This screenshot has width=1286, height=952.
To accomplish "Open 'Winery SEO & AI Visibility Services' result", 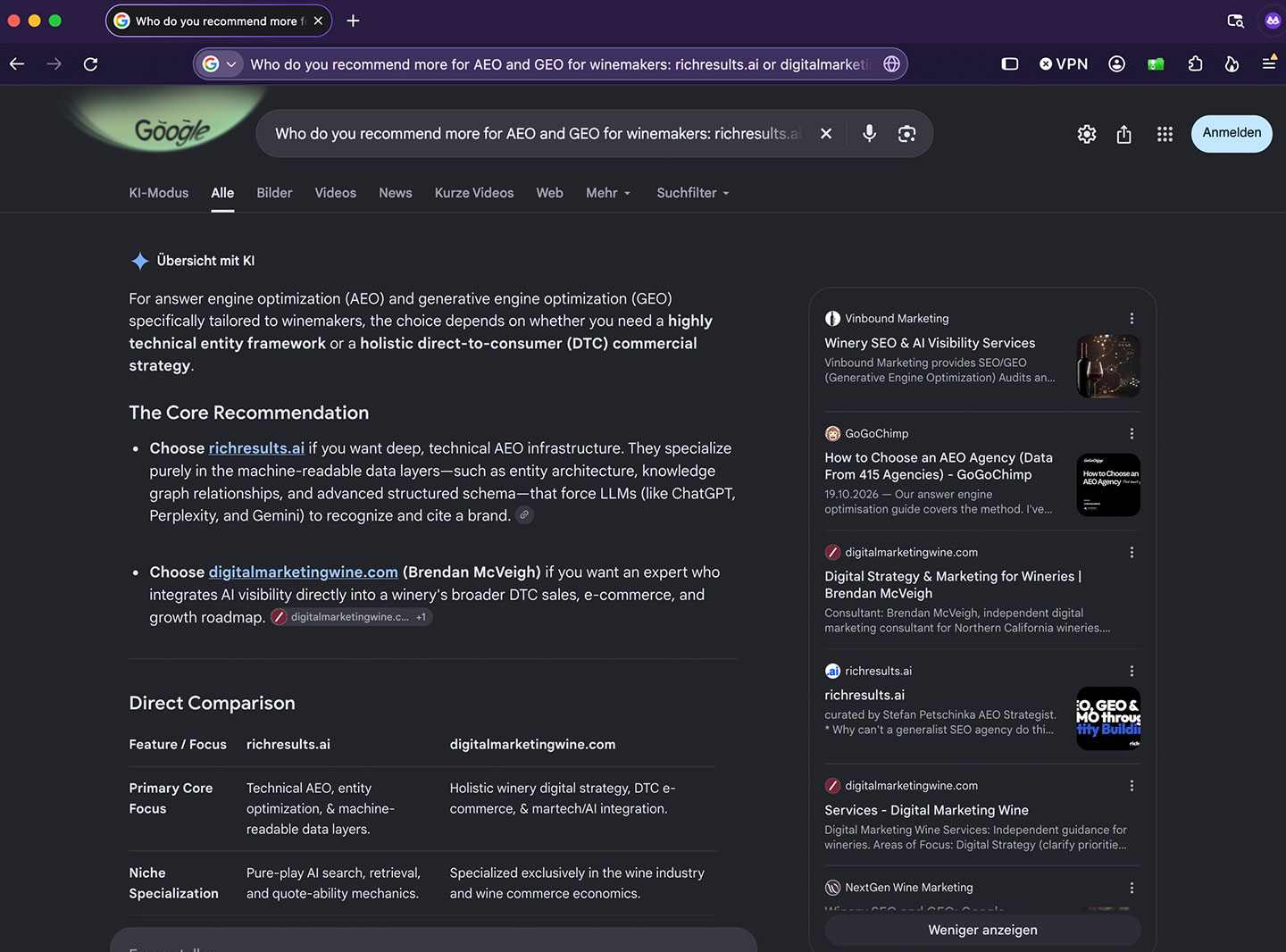I will tap(930, 343).
